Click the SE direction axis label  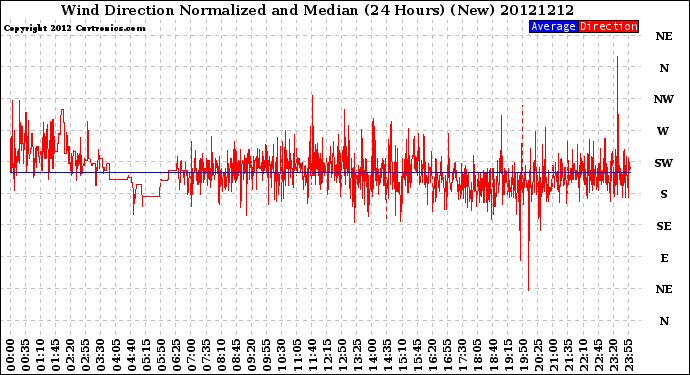(664, 226)
